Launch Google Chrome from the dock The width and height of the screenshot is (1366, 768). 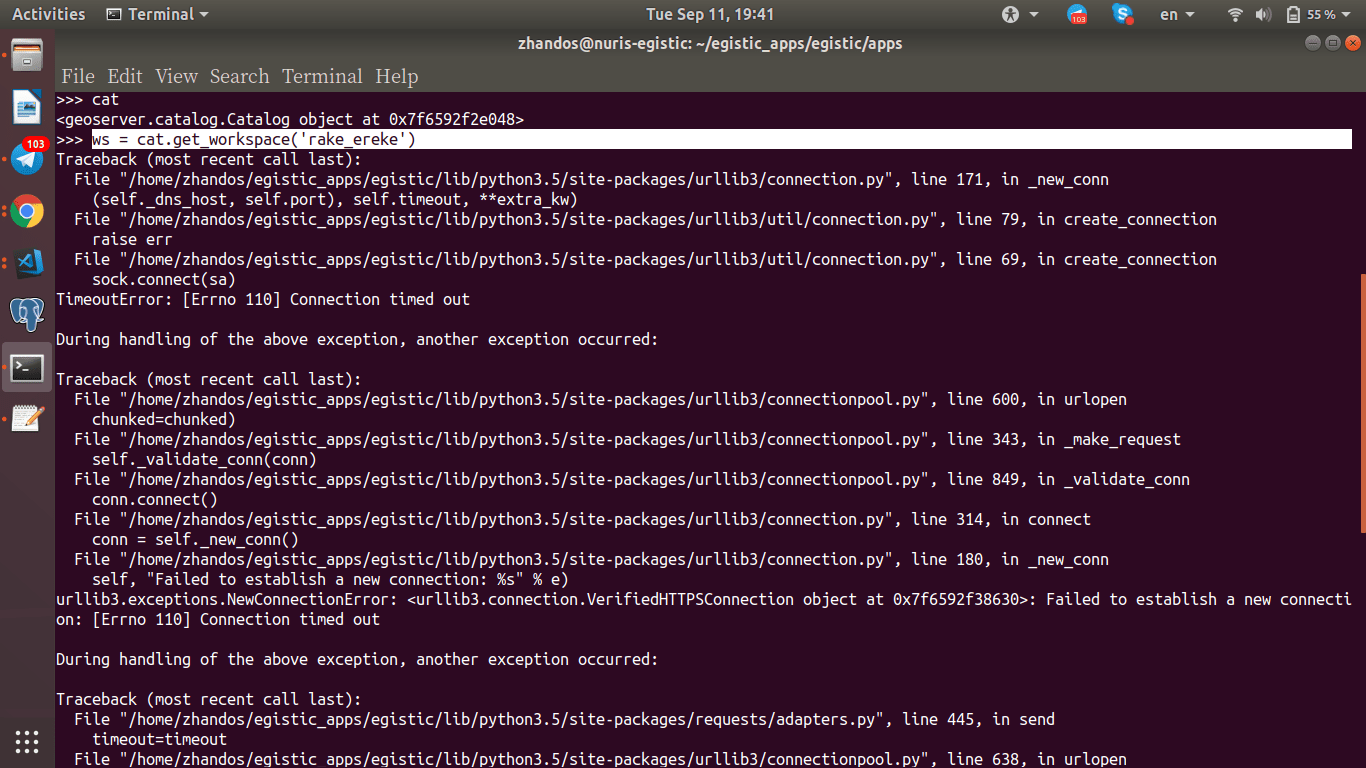[27, 211]
